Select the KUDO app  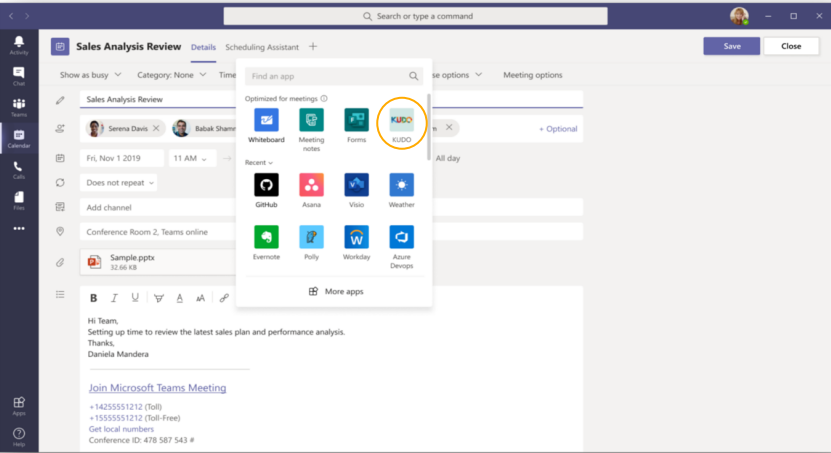[401, 126]
